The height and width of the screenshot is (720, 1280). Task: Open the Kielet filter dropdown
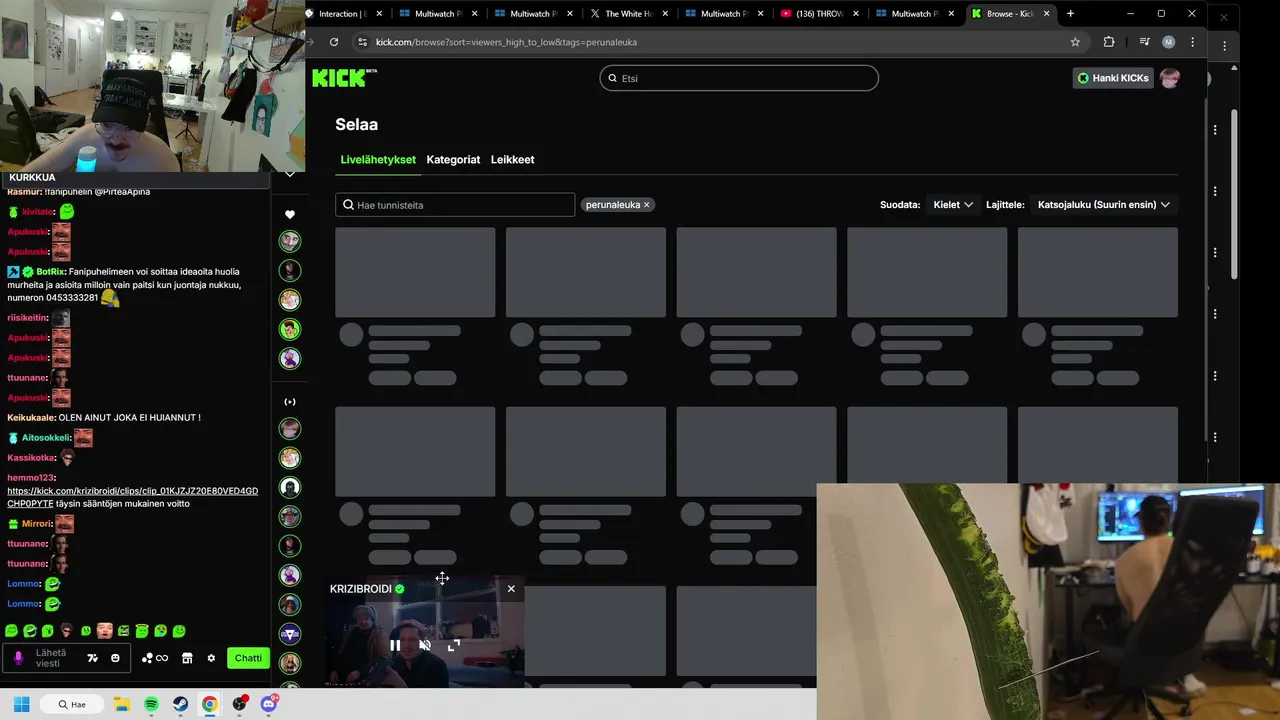953,205
